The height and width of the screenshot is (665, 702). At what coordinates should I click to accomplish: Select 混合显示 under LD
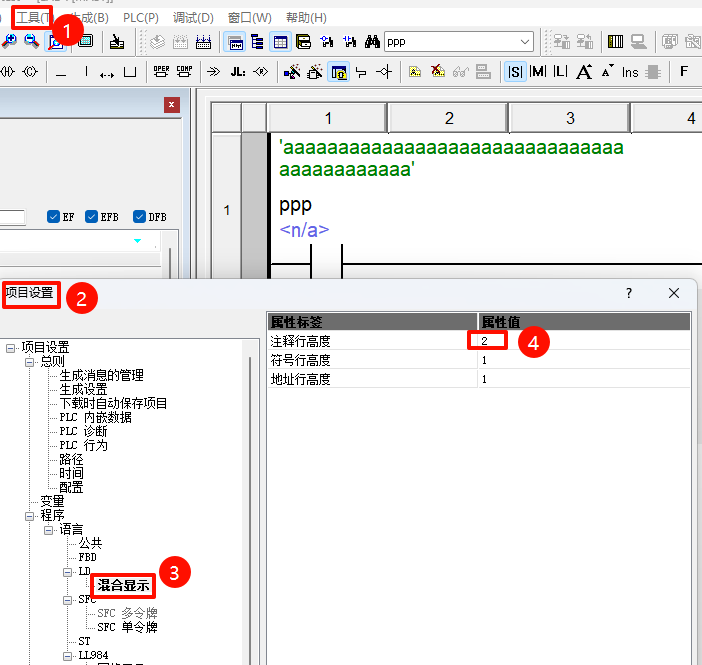(124, 585)
